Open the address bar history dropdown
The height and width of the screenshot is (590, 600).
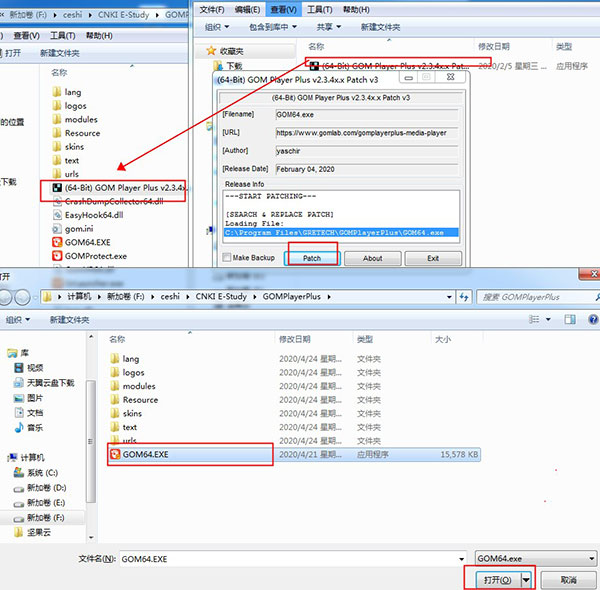449,297
